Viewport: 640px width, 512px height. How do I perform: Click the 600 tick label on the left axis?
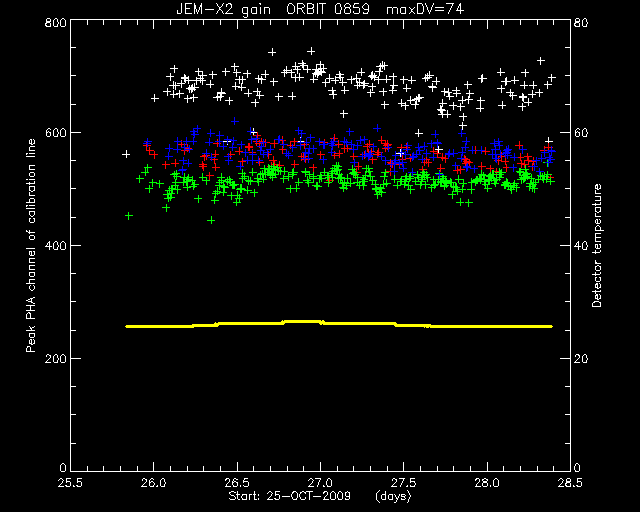pyautogui.click(x=55, y=133)
